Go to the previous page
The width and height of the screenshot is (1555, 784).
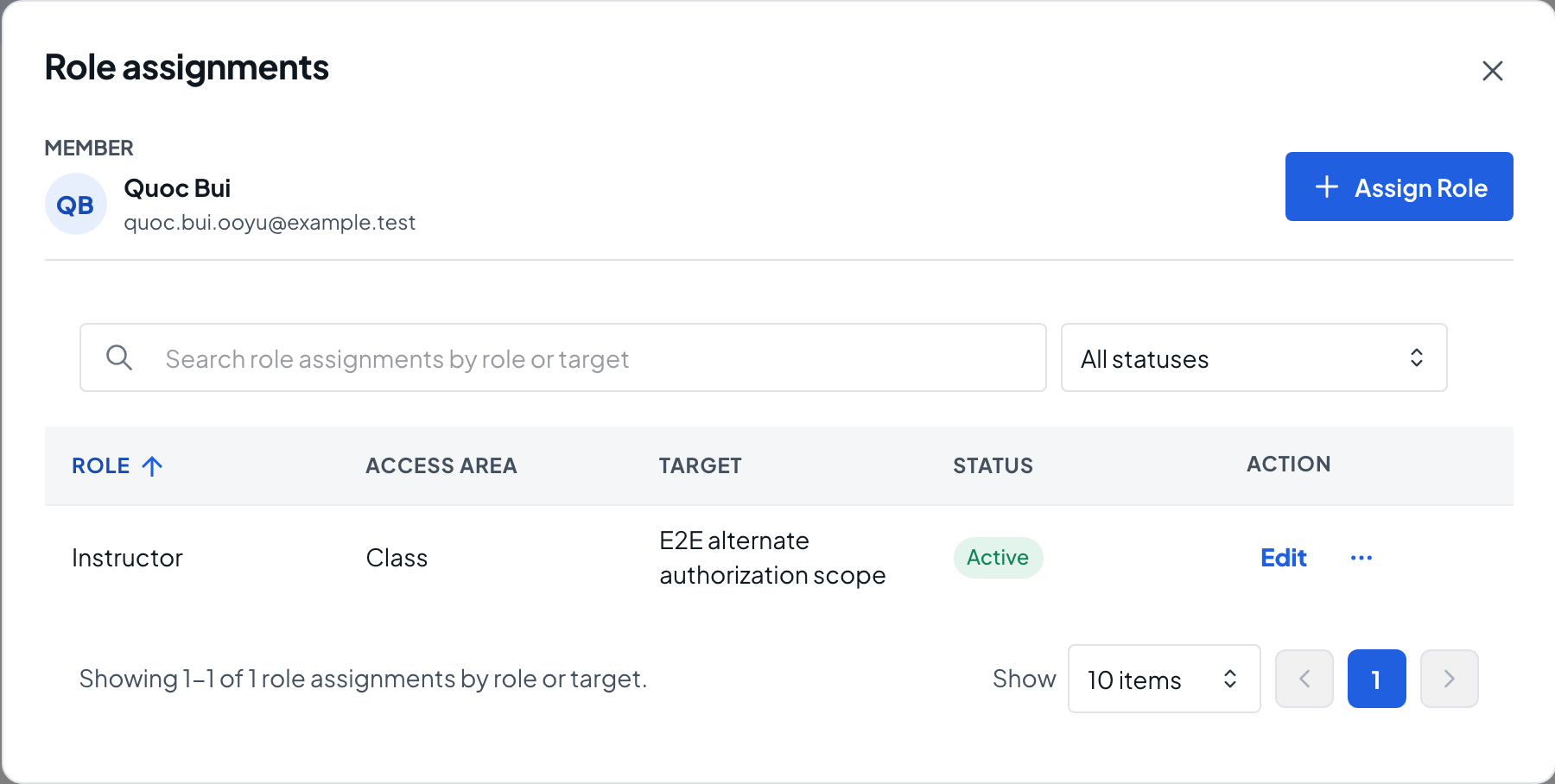click(1304, 679)
